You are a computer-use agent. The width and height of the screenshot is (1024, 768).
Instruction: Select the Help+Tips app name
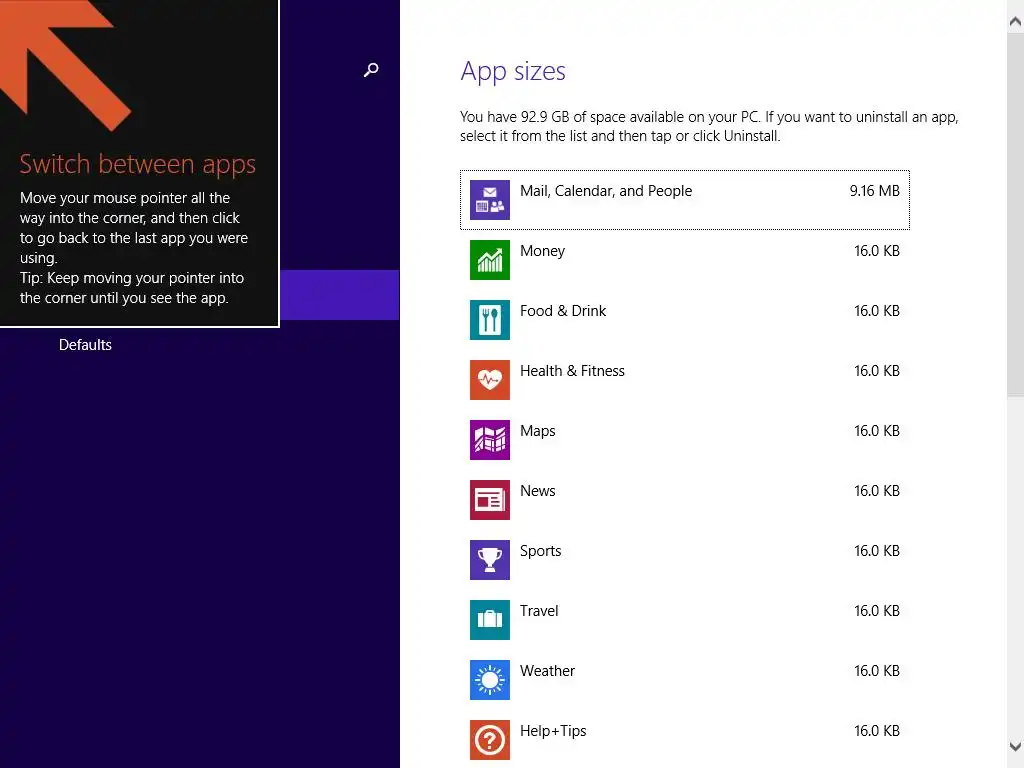click(553, 731)
